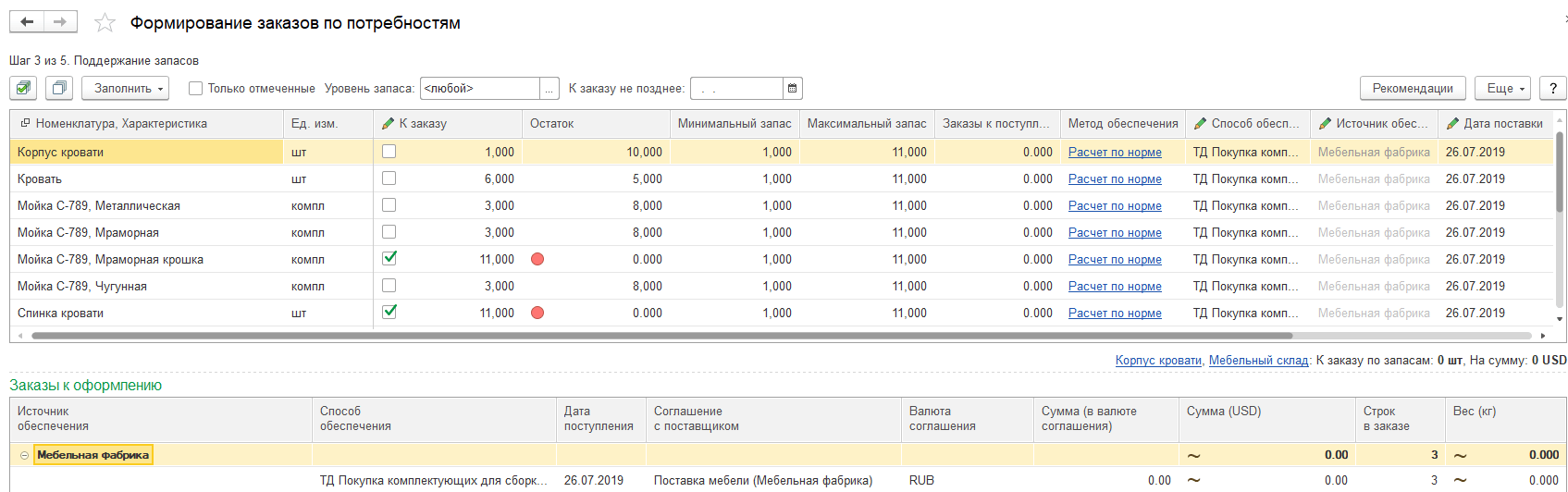Collapse the 'Мебельная фабрика' group row

click(24, 455)
